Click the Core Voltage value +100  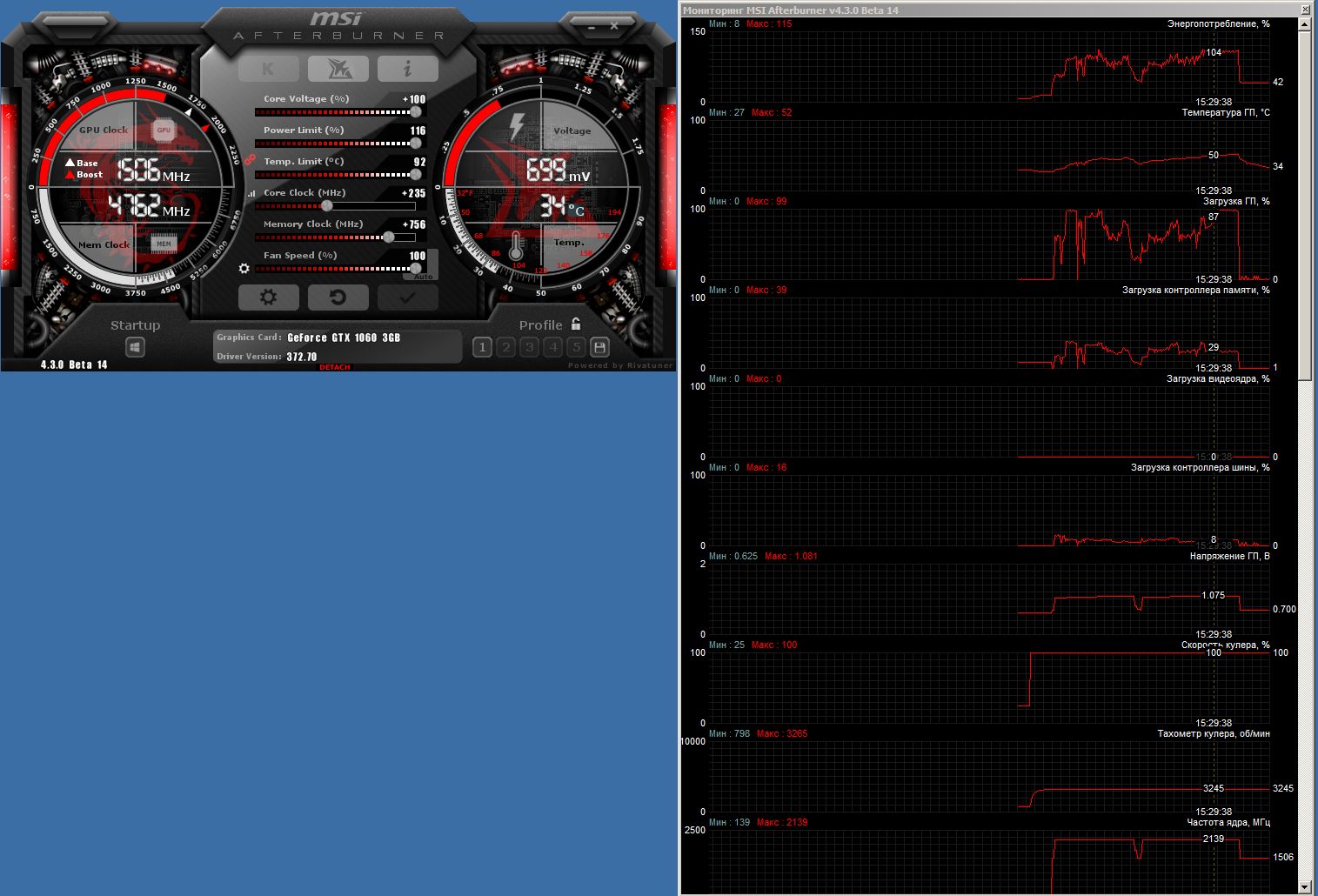[414, 99]
